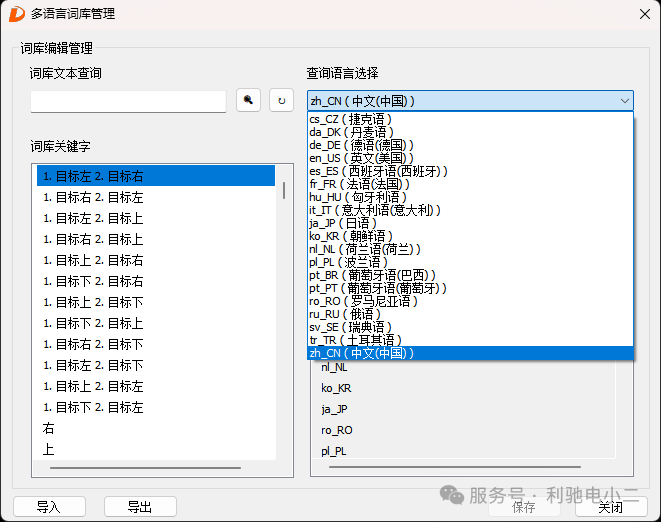Choose pt_PT (葡萄牙语(葡萄牙)) option
This screenshot has width=661, height=522.
(x=470, y=288)
